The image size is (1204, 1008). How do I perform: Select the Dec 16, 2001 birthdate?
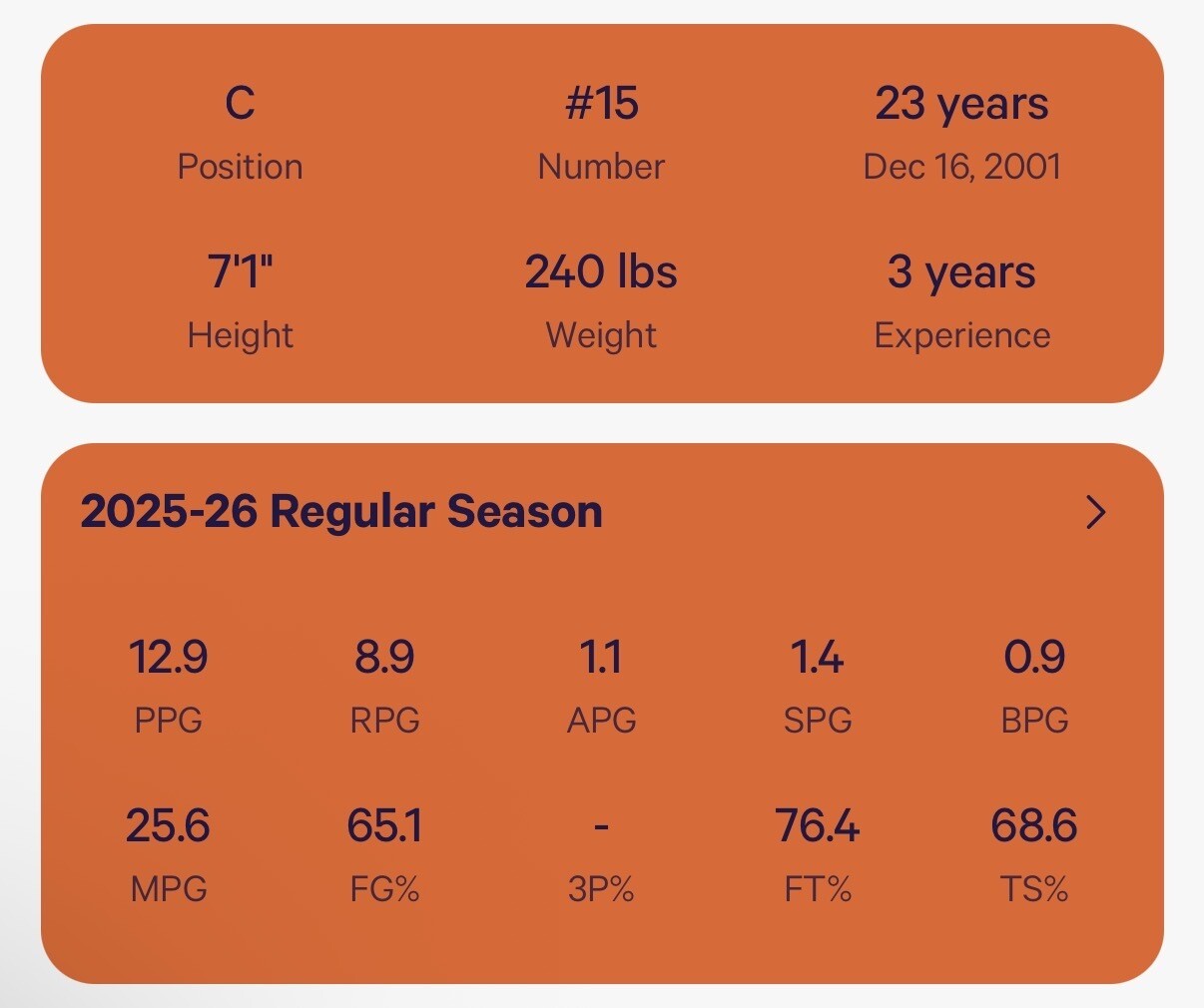pyautogui.click(x=961, y=167)
